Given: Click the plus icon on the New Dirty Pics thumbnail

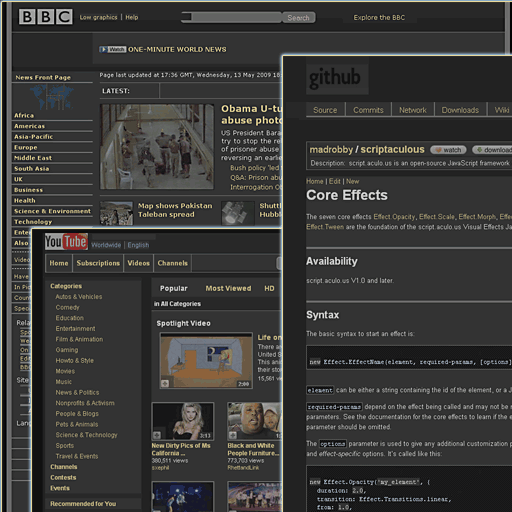Looking at the screenshot, I should tap(157, 435).
